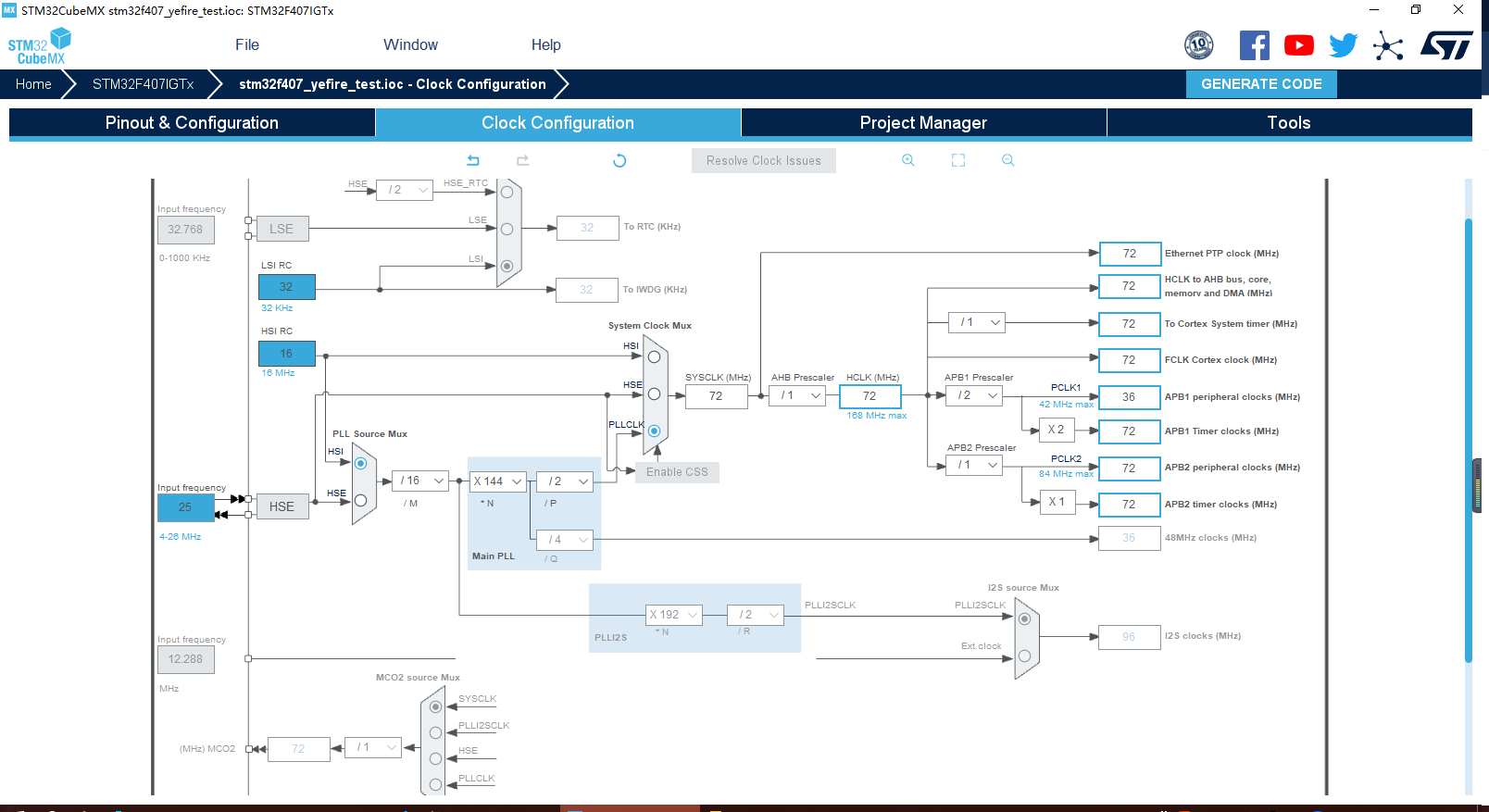This screenshot has height=812, width=1489.
Task: Click the vertical scrollbar thumb
Action: click(1469, 440)
